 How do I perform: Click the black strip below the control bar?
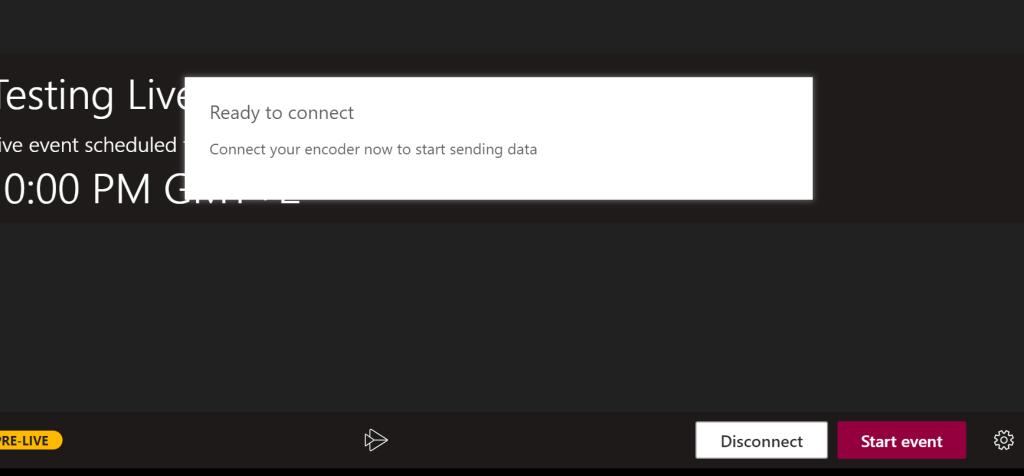500,472
